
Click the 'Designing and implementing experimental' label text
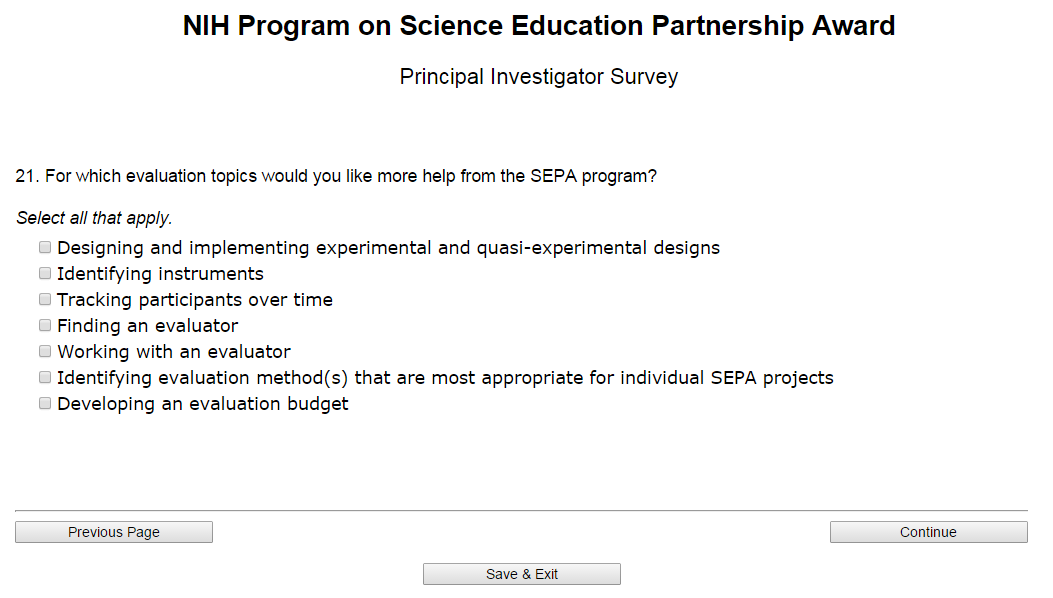click(388, 248)
